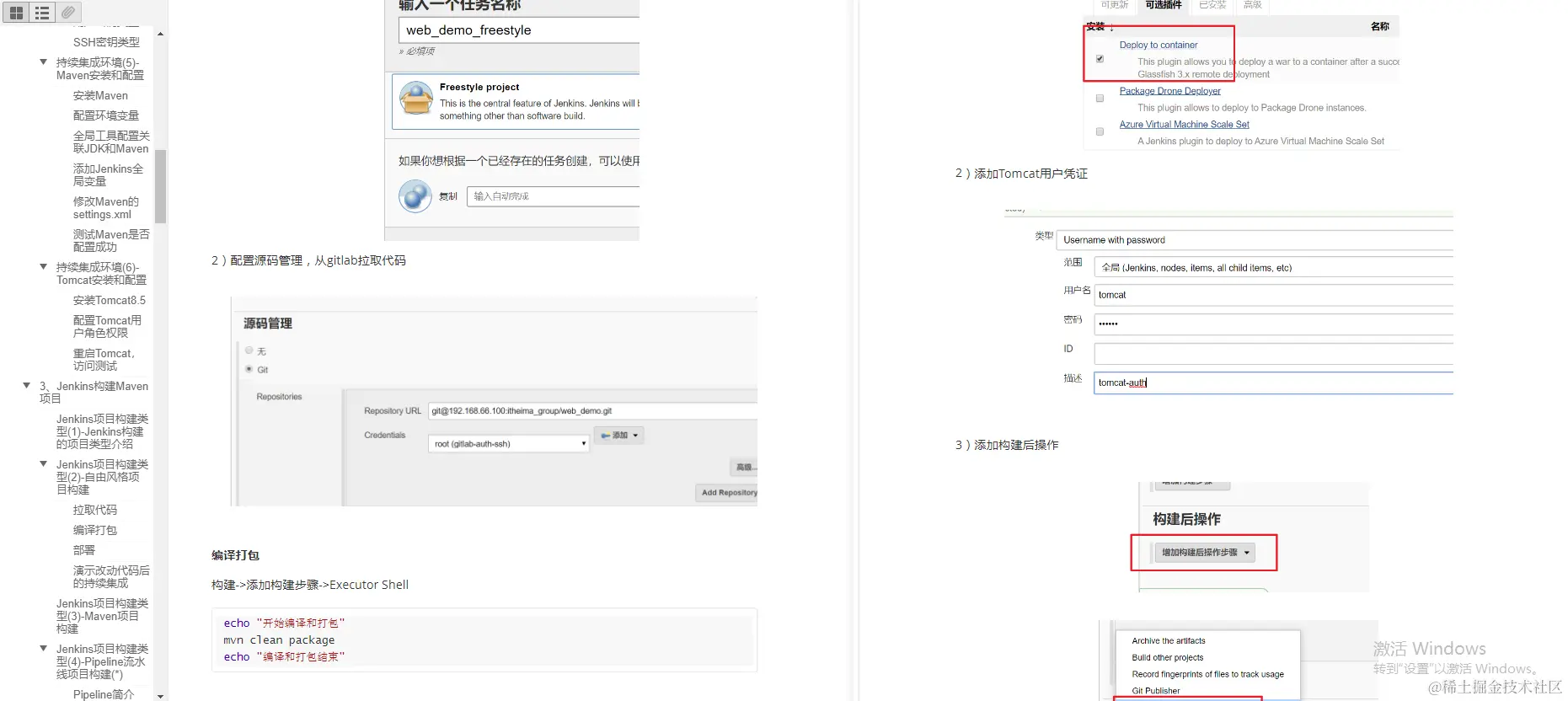Open Azure Virtual Machine Scale Set link
Screen dimensions: 1568x701
pos(1184,125)
